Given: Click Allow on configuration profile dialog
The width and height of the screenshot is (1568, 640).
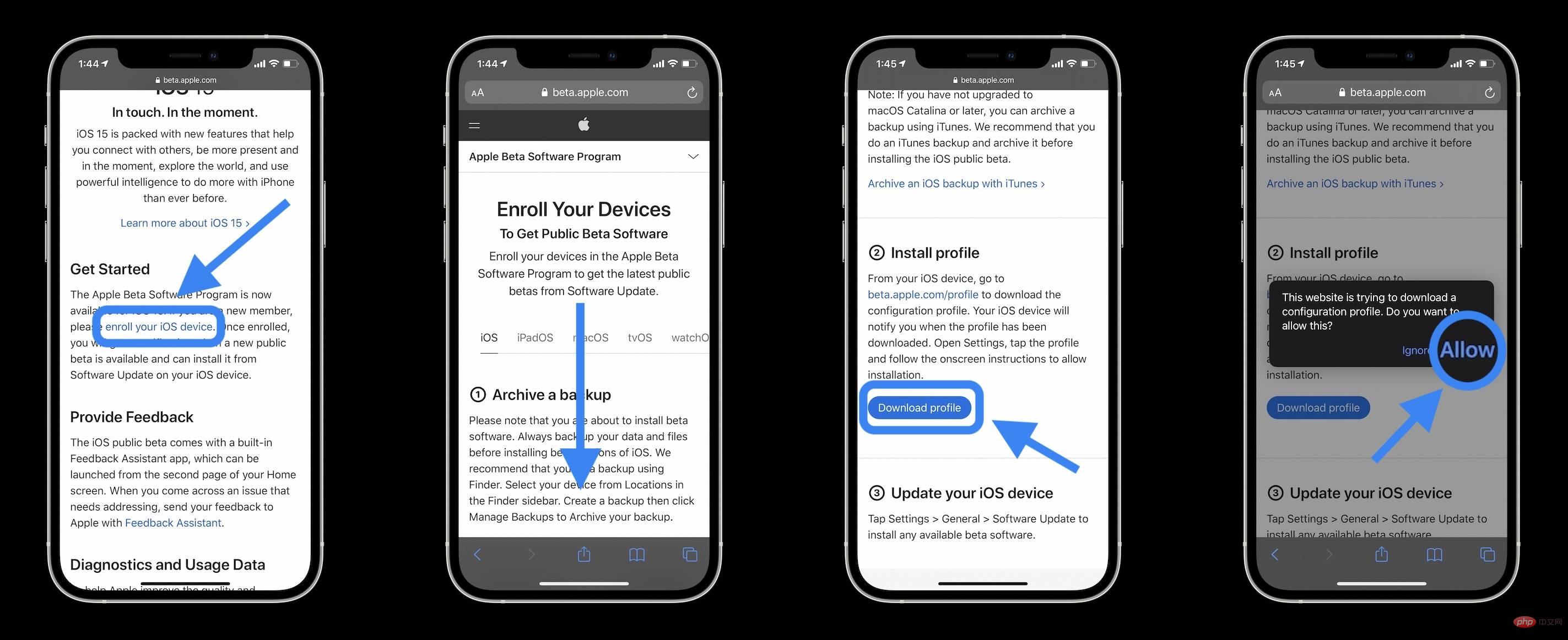Looking at the screenshot, I should click(x=1467, y=349).
